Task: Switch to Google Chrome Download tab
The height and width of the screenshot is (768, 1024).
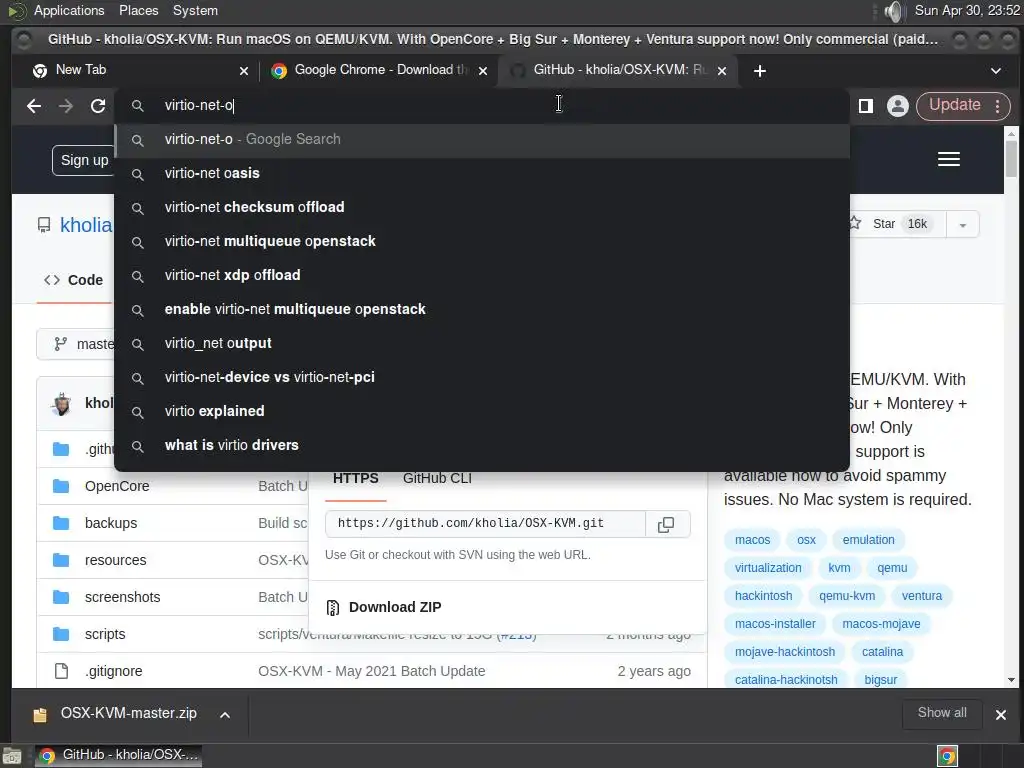Action: point(379,71)
